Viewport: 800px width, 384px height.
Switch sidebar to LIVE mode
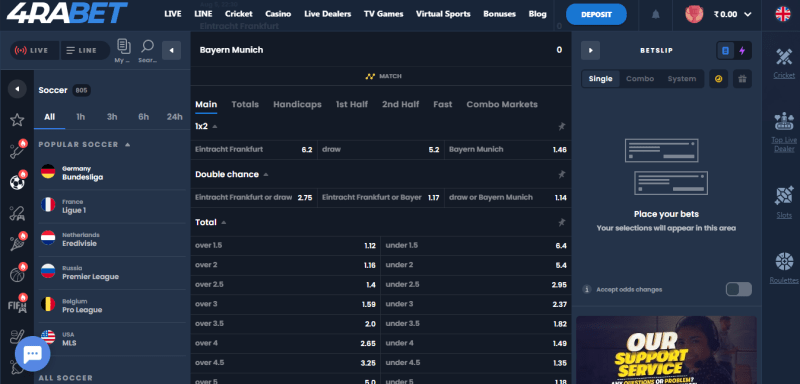click(35, 50)
